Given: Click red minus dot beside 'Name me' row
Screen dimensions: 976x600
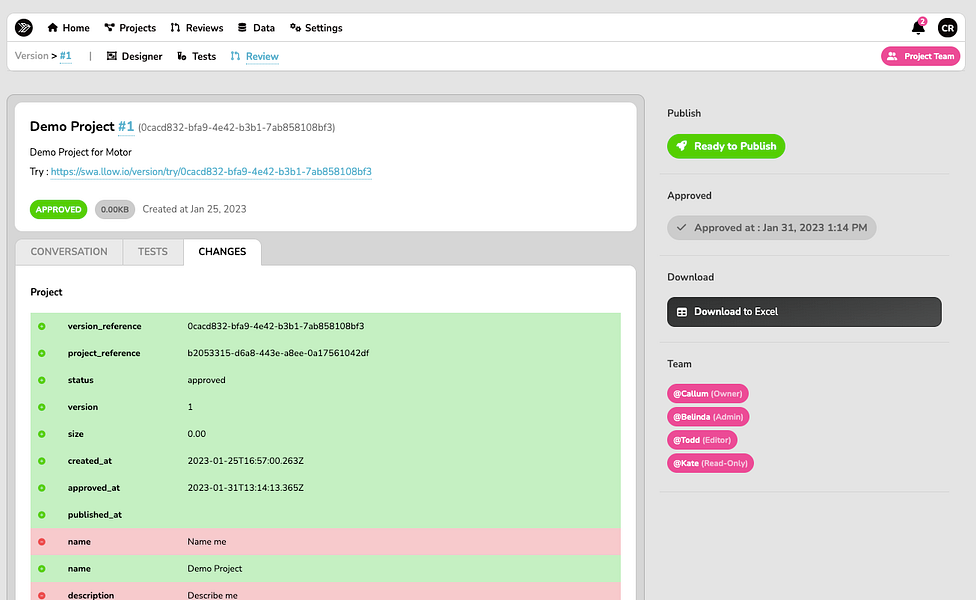Looking at the screenshot, I should (42, 541).
